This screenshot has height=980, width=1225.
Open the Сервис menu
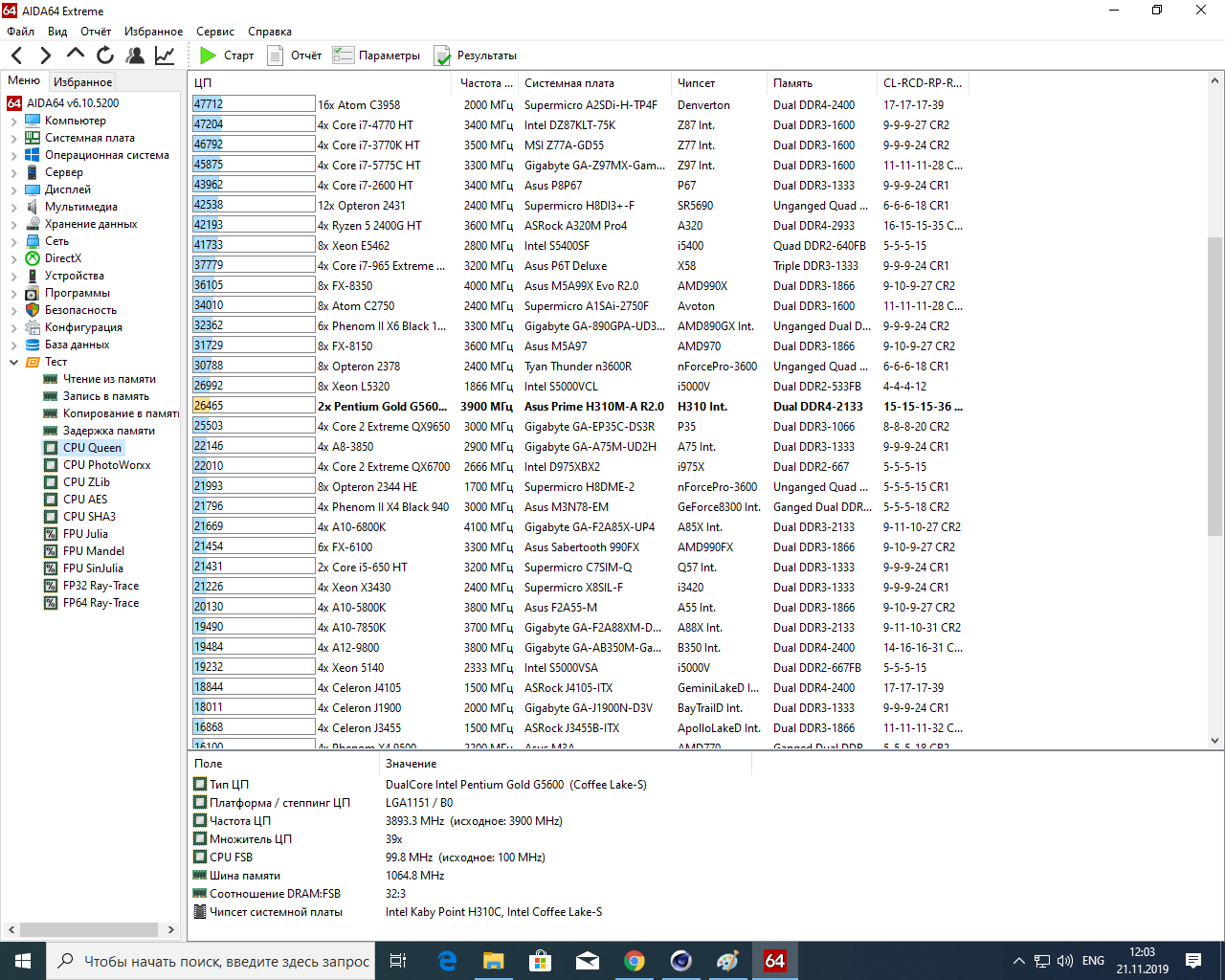point(215,32)
